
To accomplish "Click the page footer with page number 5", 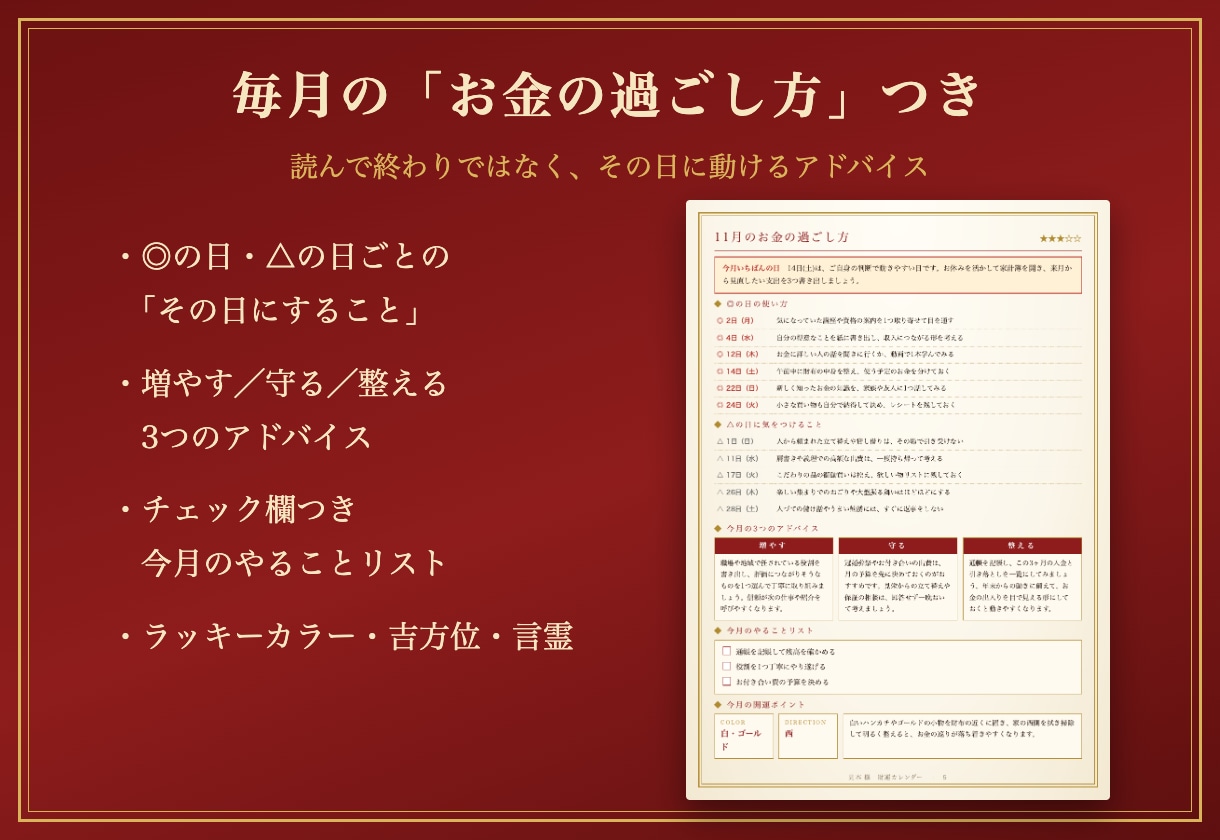I will (x=897, y=777).
